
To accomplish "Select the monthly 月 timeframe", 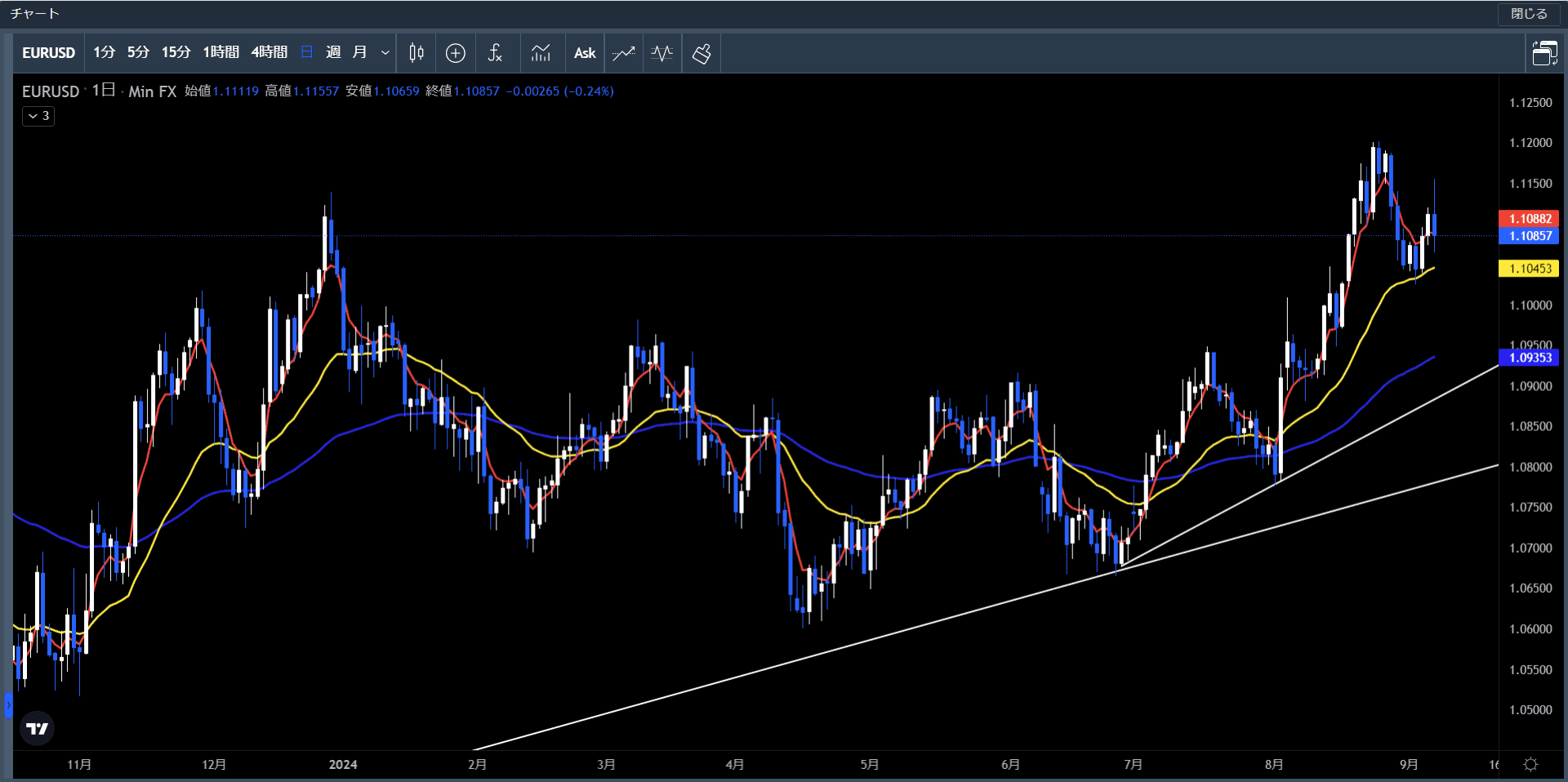I will (359, 53).
